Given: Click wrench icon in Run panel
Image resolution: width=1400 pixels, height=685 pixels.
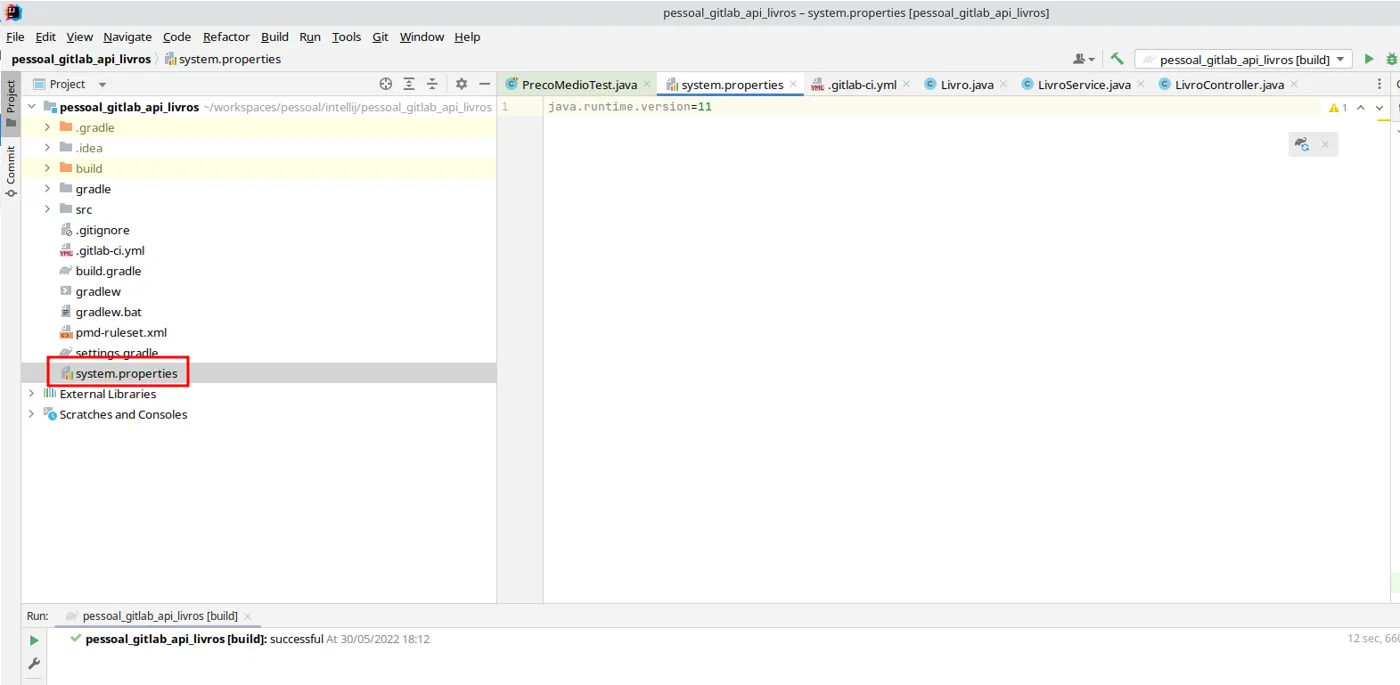Looking at the screenshot, I should (x=33, y=664).
